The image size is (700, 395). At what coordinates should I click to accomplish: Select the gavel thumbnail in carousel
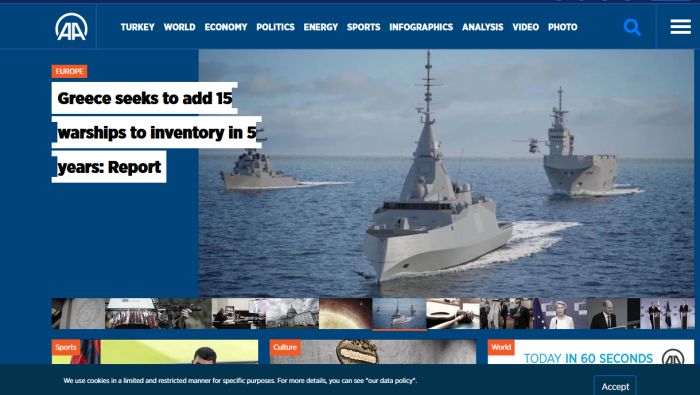[453, 314]
